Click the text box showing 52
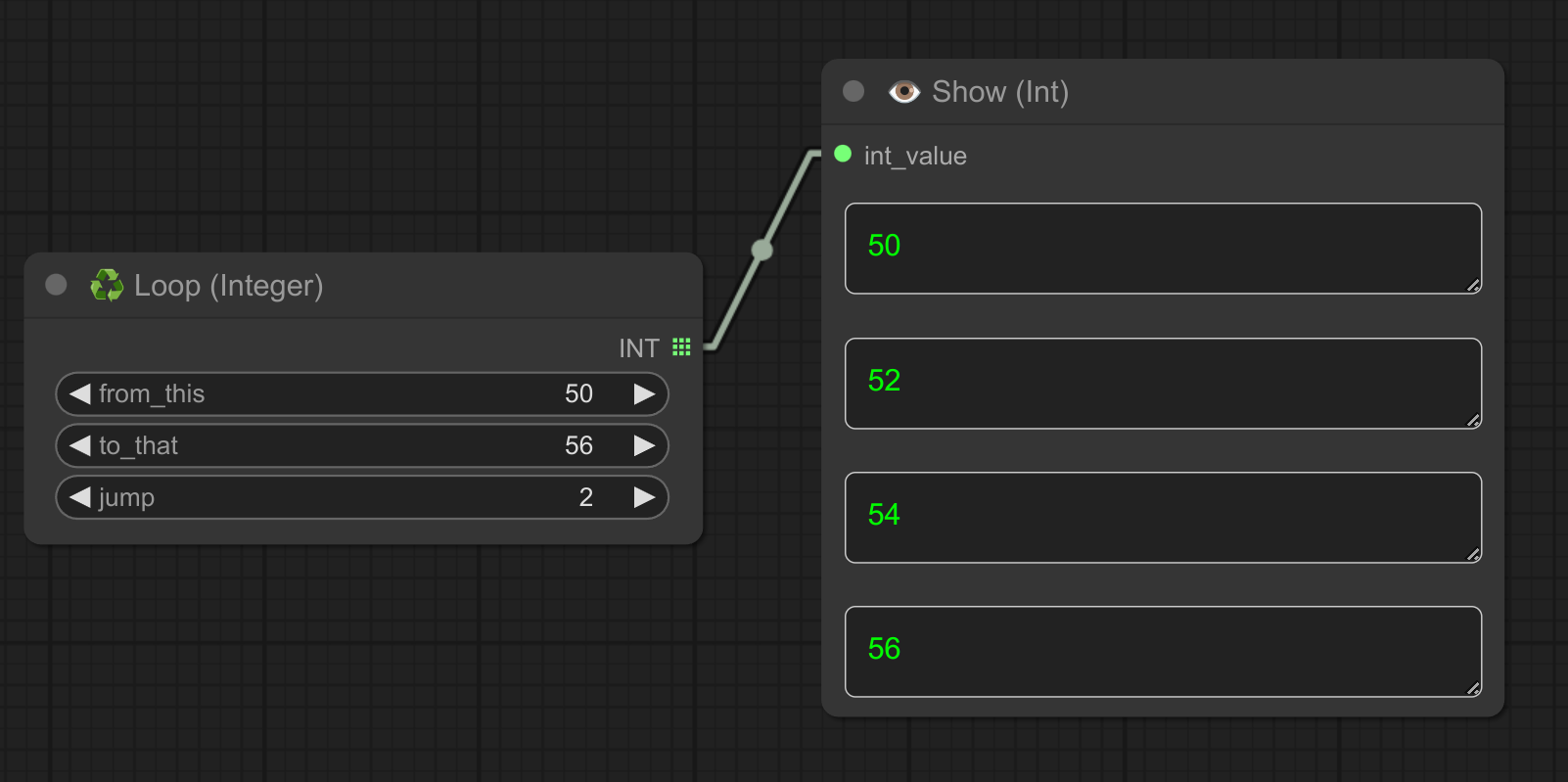This screenshot has width=1568, height=782. pyautogui.click(x=1163, y=384)
